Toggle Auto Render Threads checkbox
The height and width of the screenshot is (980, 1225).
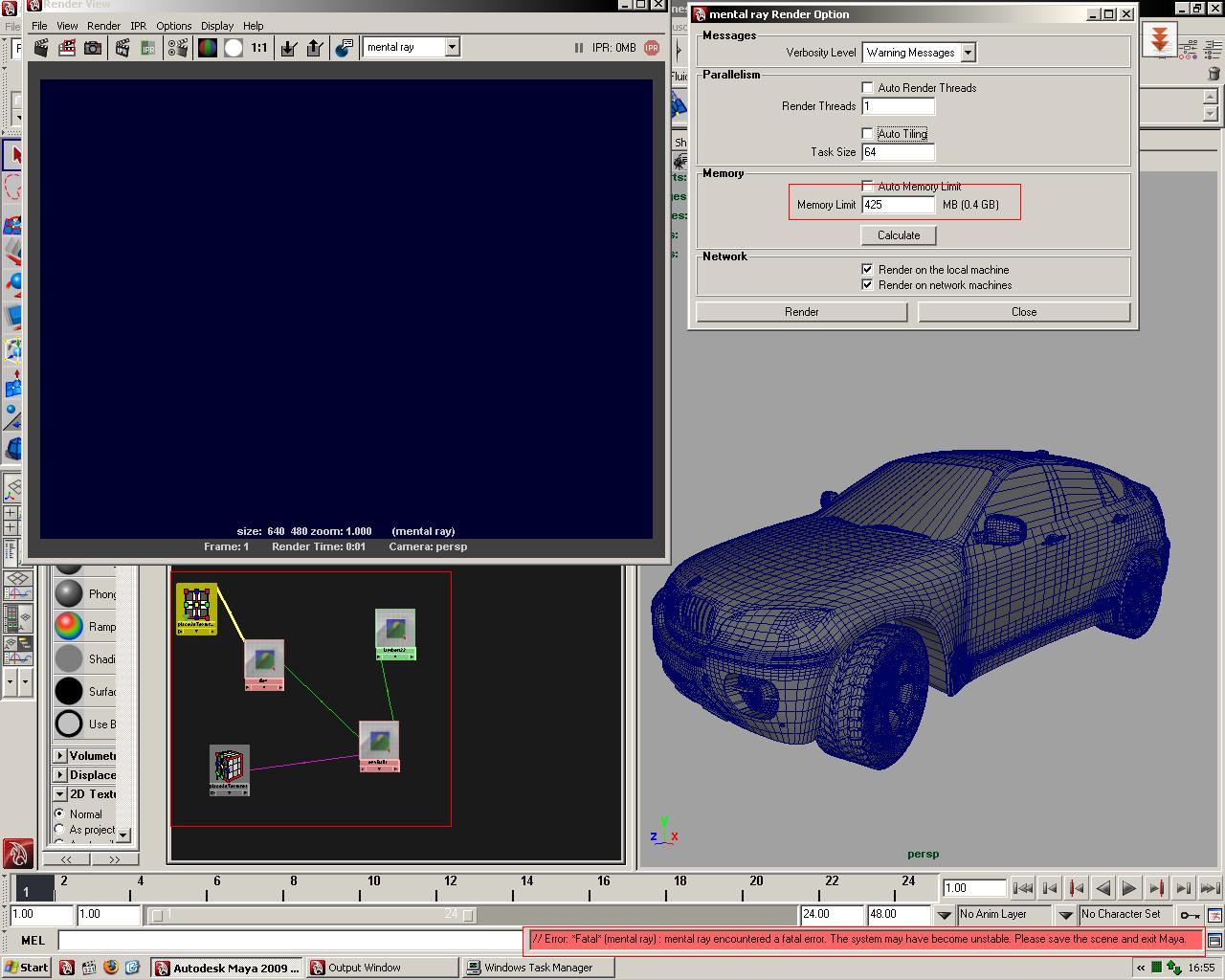(867, 87)
